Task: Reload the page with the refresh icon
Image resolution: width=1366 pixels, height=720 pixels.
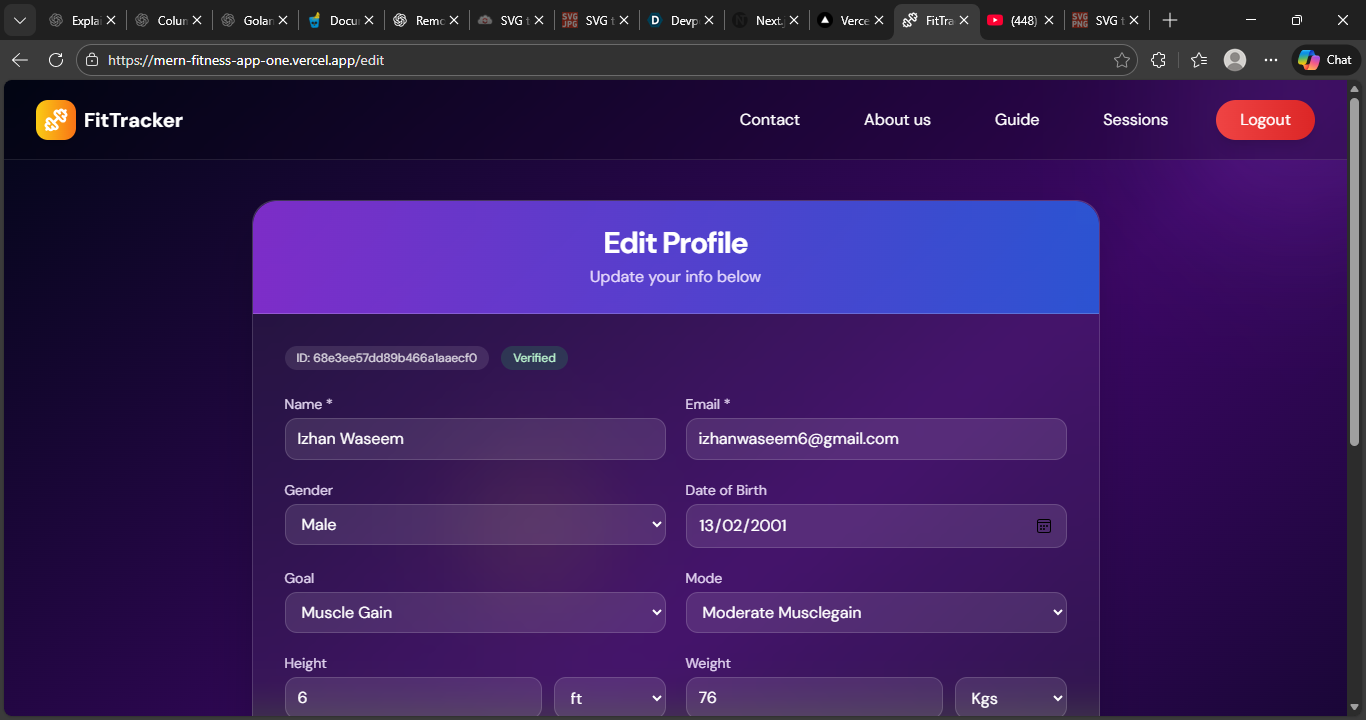Action: click(x=56, y=60)
